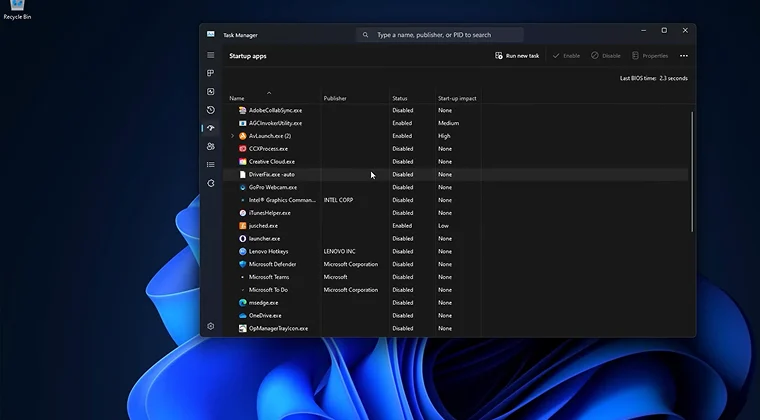Click the msedge.exe Edge icon
This screenshot has height=420, width=760.
coord(242,303)
